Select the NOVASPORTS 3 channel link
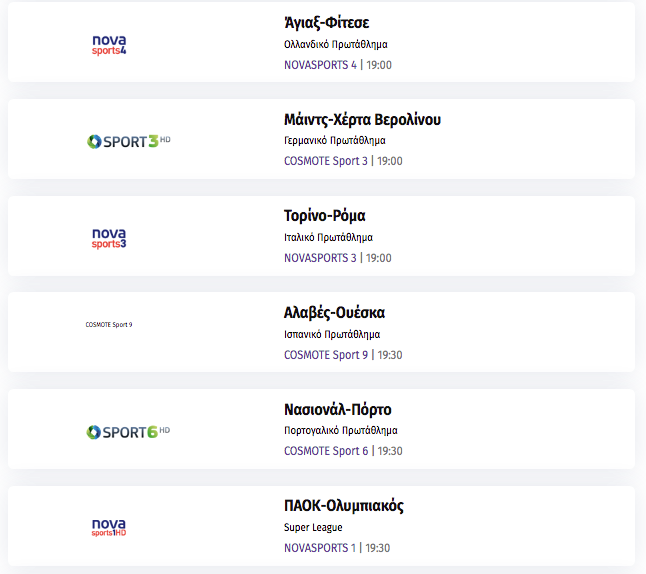The height and width of the screenshot is (574, 646). [x=320, y=258]
